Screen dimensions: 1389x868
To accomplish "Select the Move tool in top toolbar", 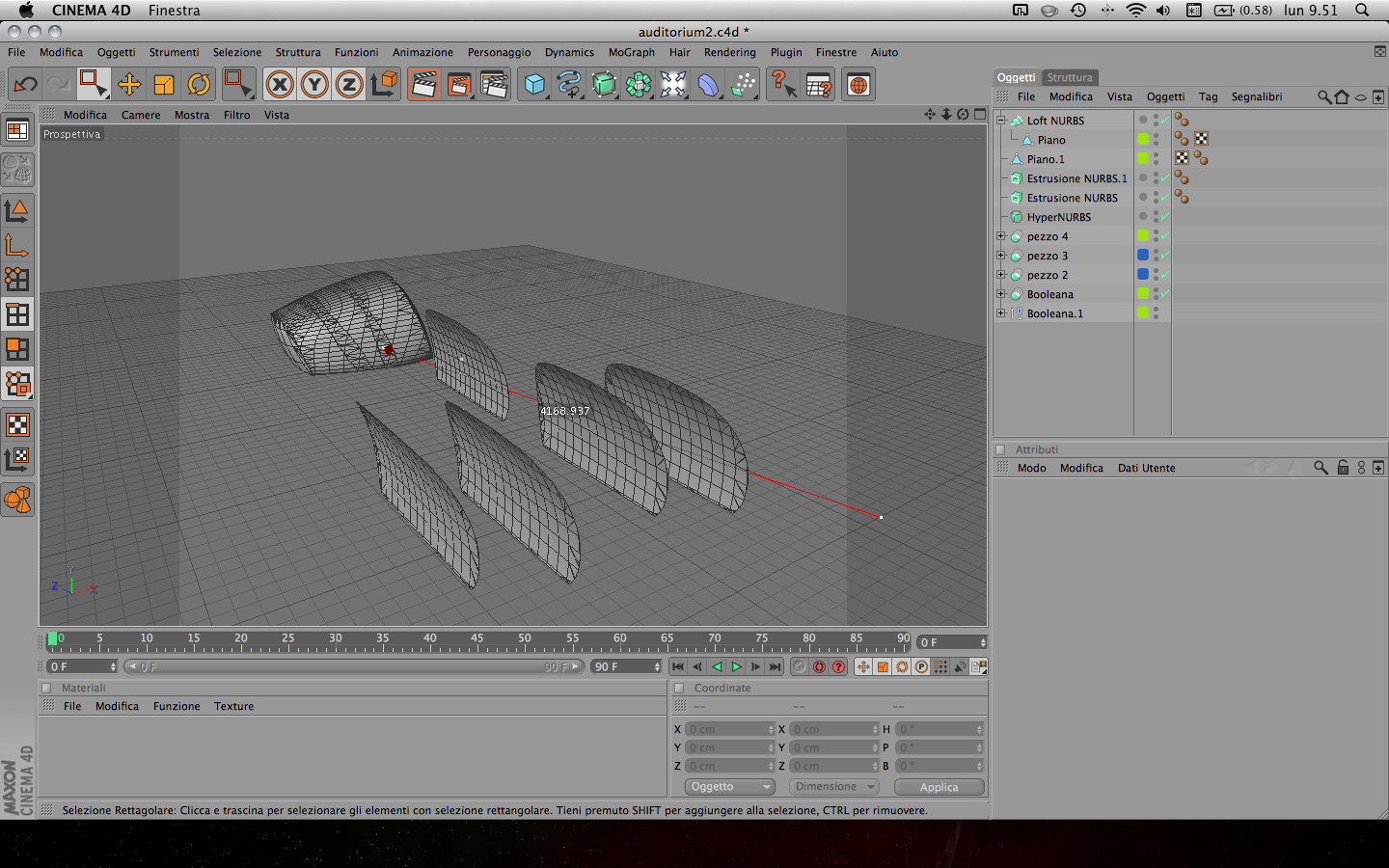I will click(128, 85).
